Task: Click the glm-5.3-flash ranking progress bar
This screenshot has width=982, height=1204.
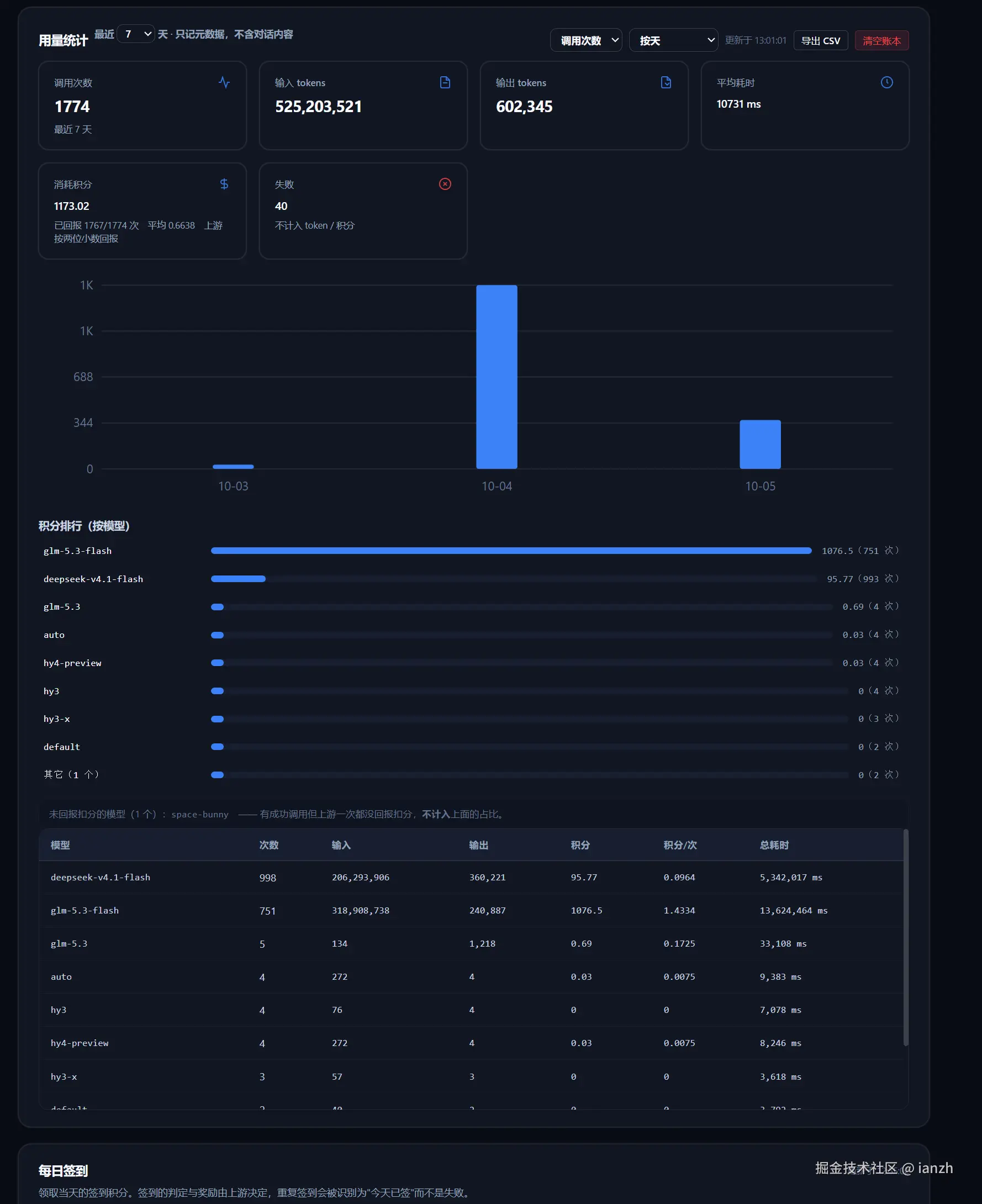Action: [x=511, y=551]
